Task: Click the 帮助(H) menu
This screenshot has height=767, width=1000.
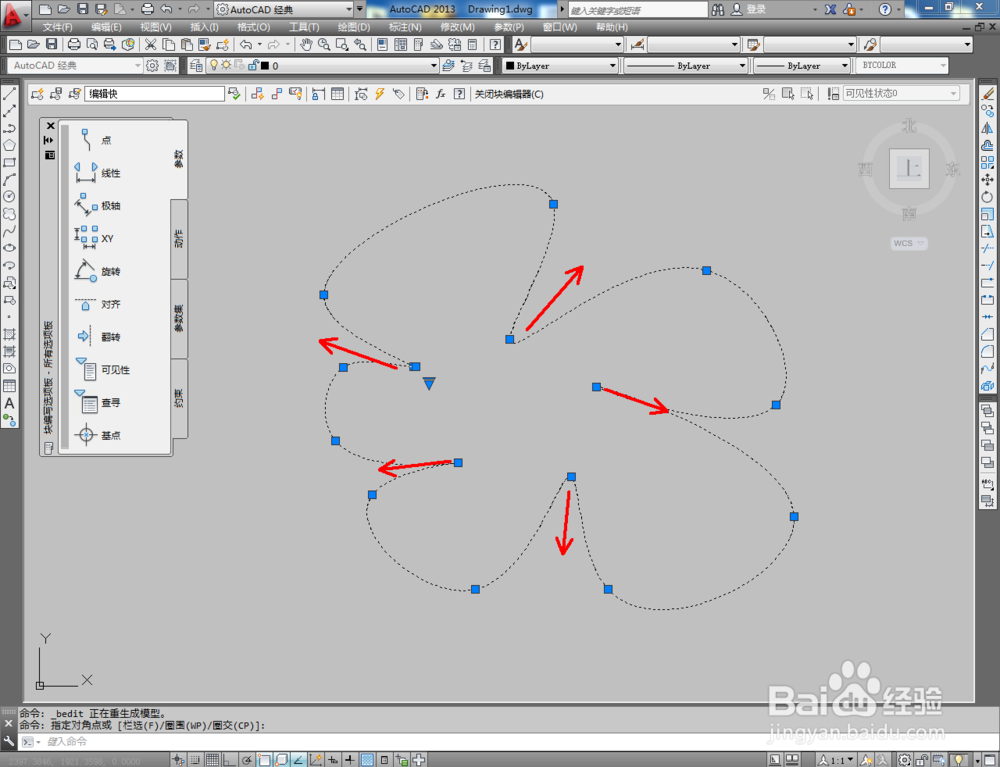Action: pyautogui.click(x=612, y=27)
